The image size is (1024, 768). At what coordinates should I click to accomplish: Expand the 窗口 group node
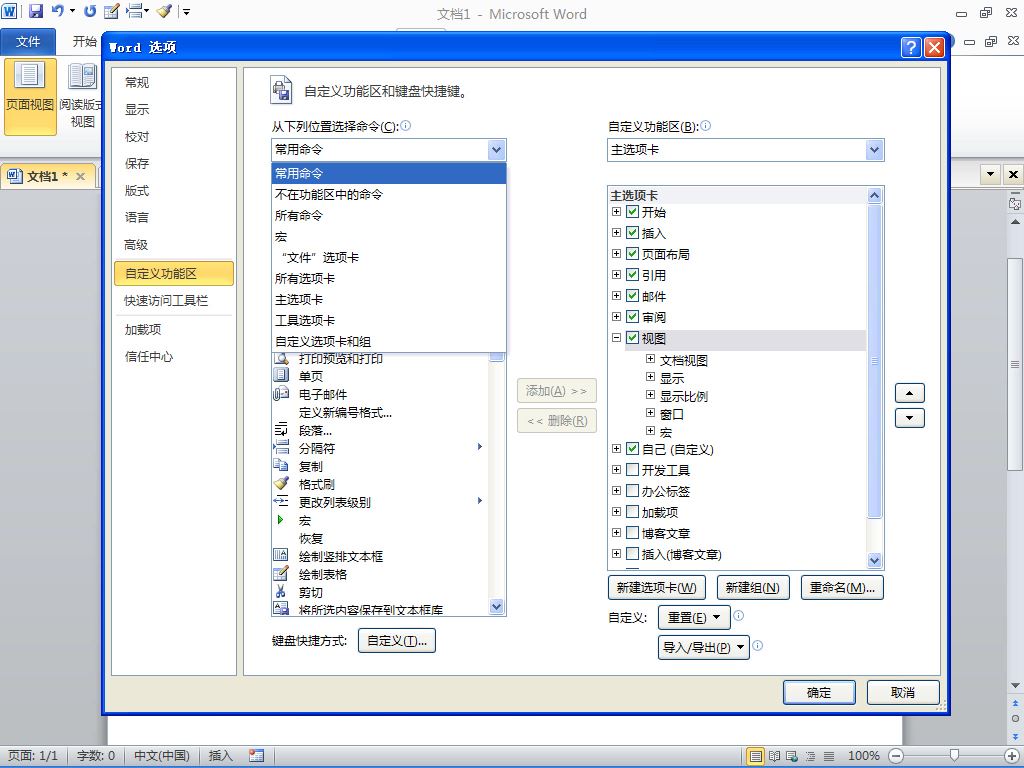(650, 413)
